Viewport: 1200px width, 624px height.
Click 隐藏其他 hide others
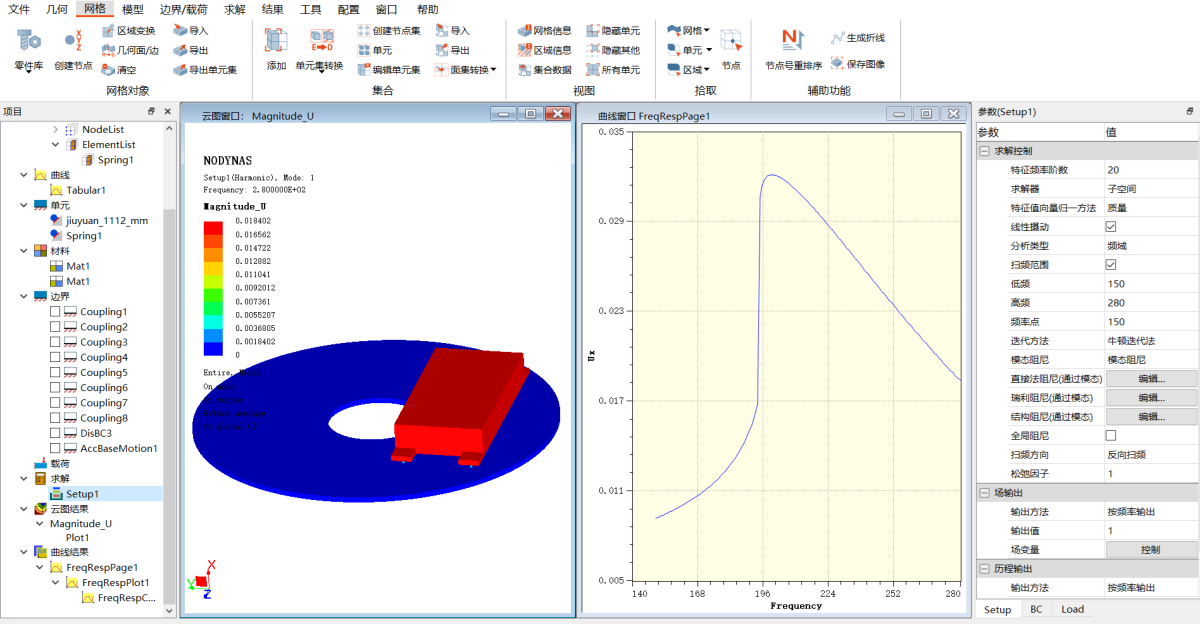(x=613, y=50)
